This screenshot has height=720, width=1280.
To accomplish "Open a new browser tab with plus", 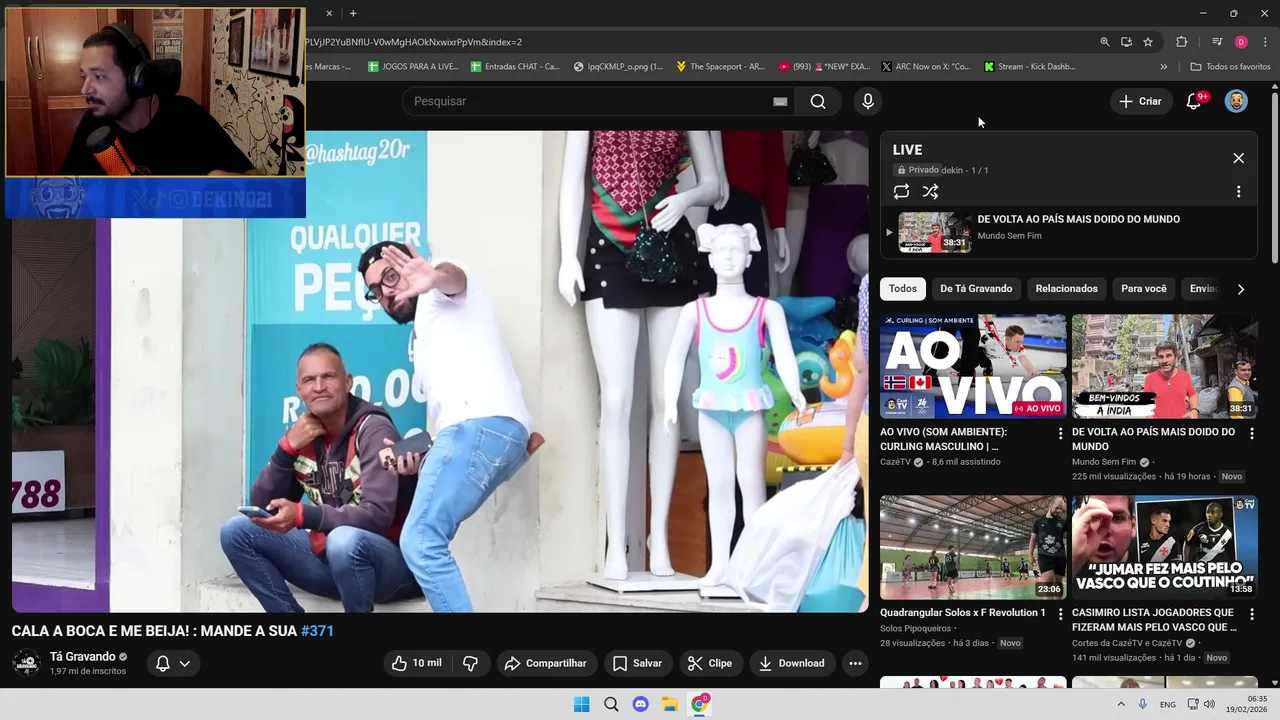I will tap(353, 13).
